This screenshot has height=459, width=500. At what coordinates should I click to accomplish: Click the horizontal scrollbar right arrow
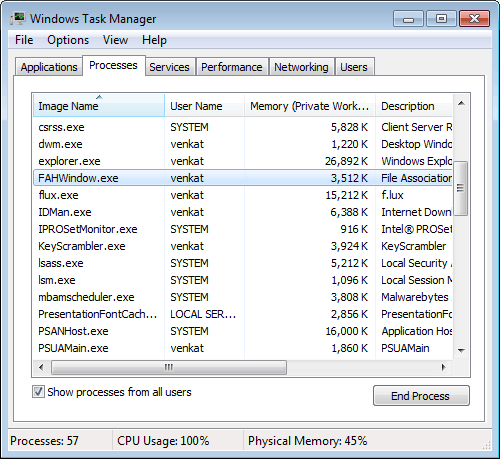click(444, 367)
